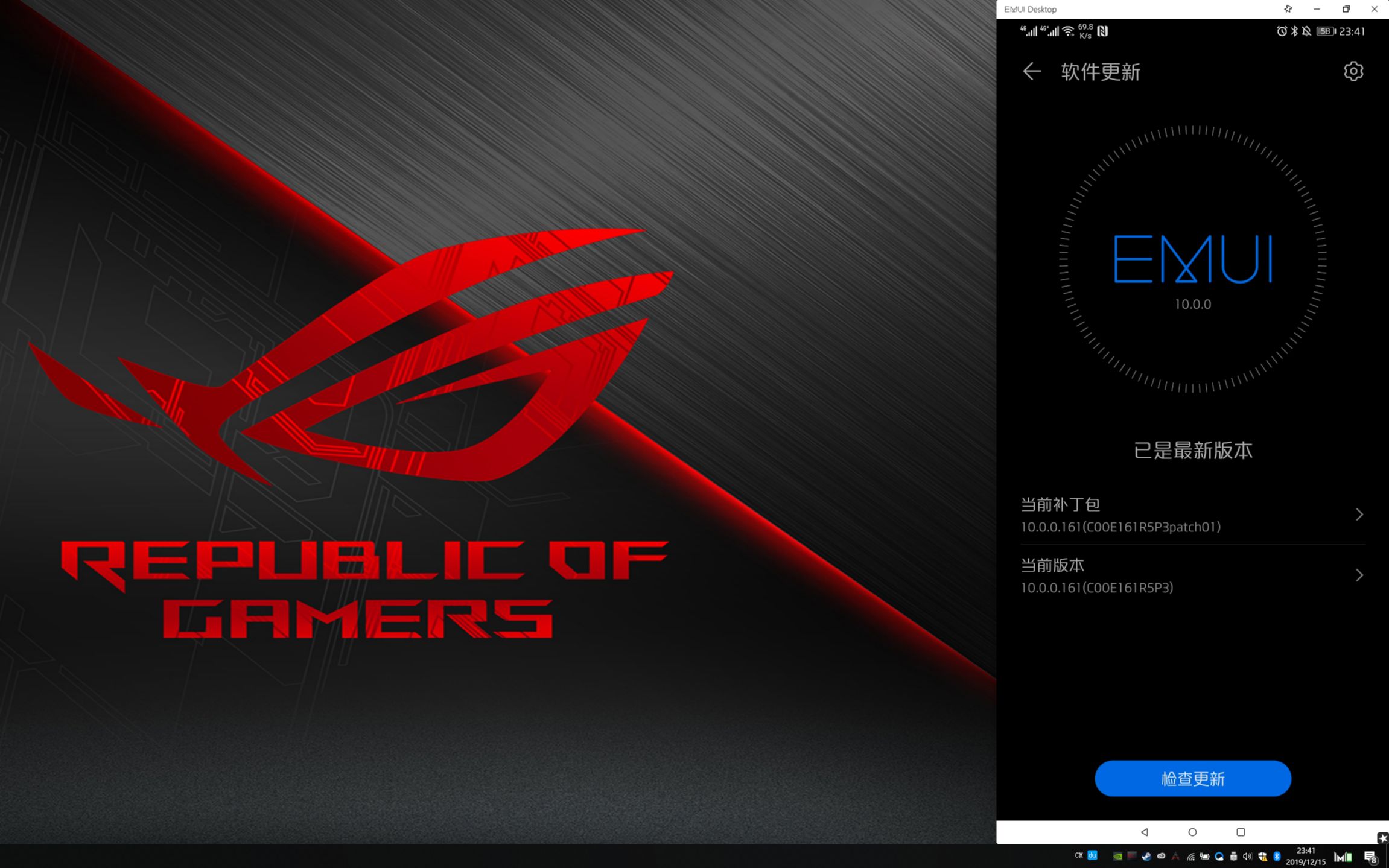Click the CH input language indicator
Image resolution: width=1389 pixels, height=868 pixels.
[1079, 855]
